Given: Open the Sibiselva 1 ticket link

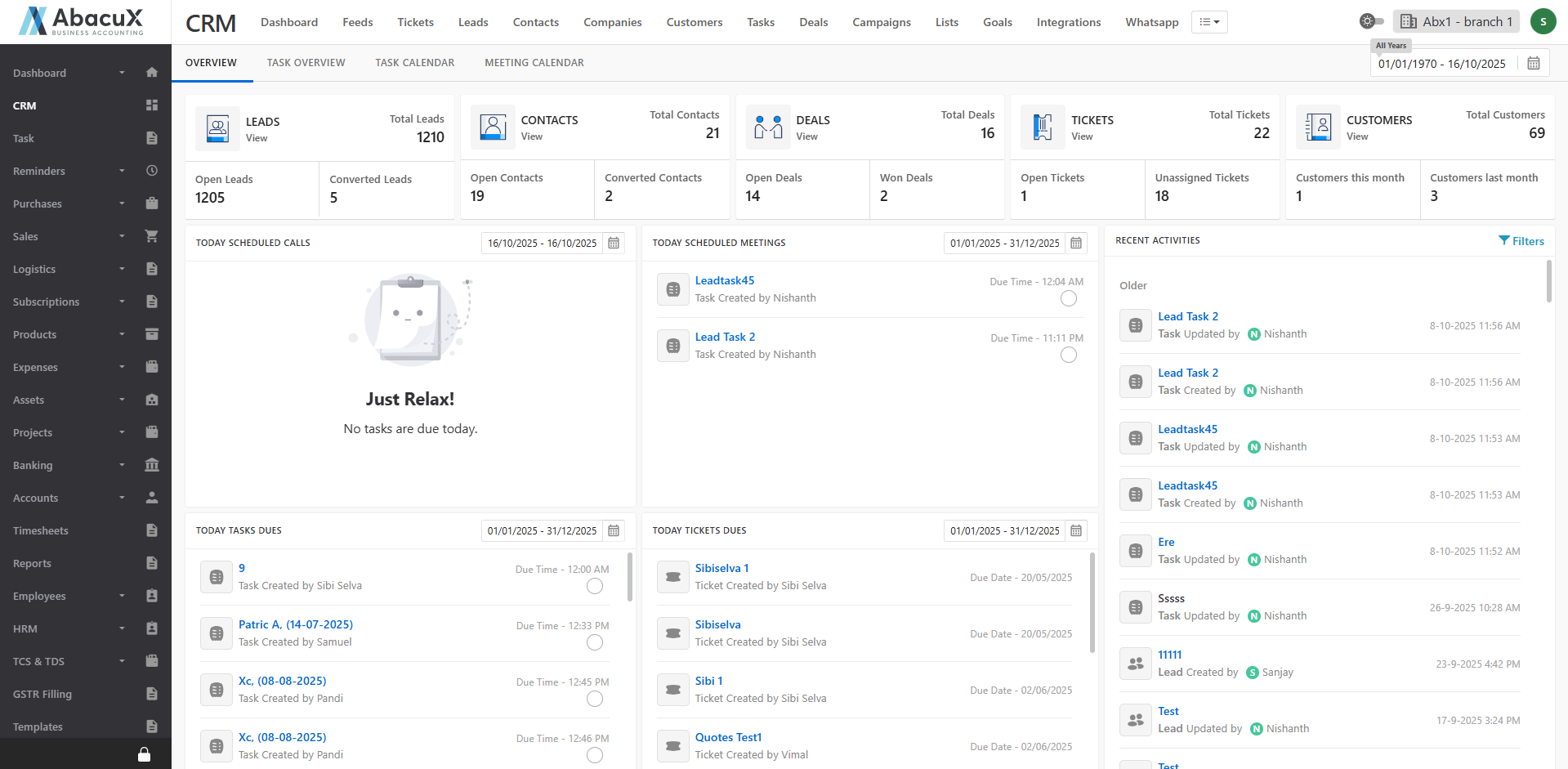Looking at the screenshot, I should (x=721, y=569).
